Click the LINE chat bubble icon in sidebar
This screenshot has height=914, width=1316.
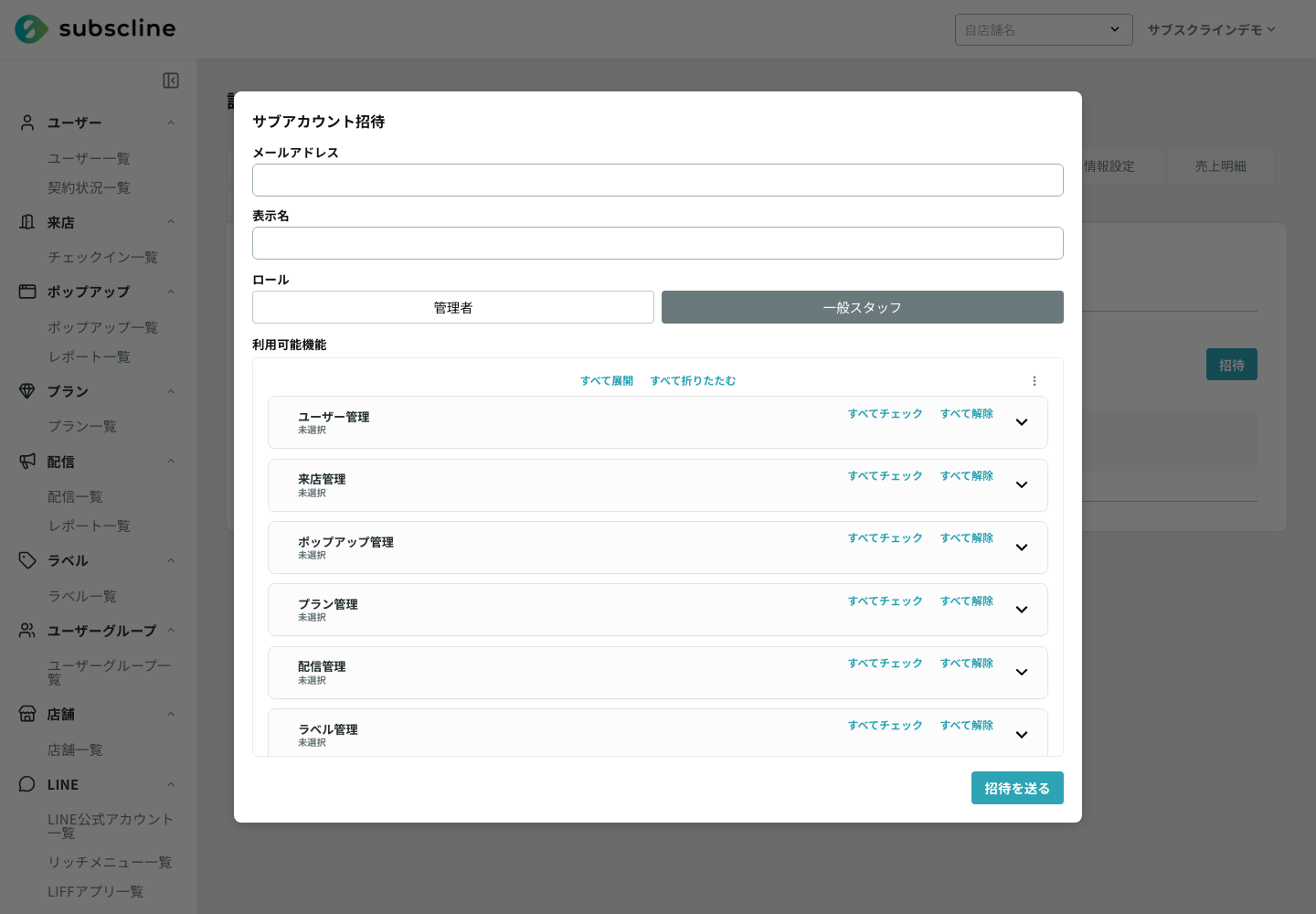27,784
